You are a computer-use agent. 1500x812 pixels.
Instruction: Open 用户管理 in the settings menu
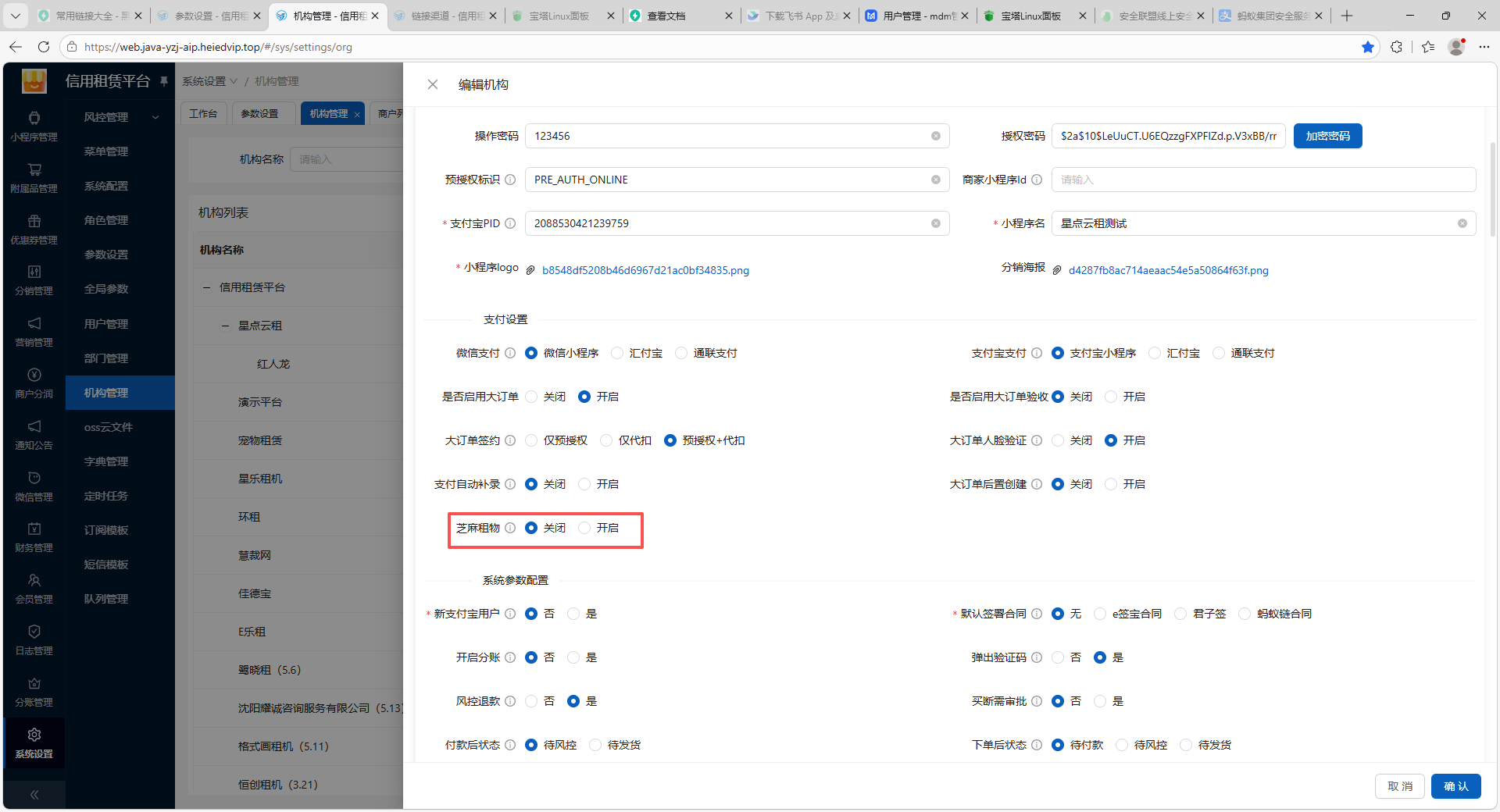pyautogui.click(x=106, y=324)
